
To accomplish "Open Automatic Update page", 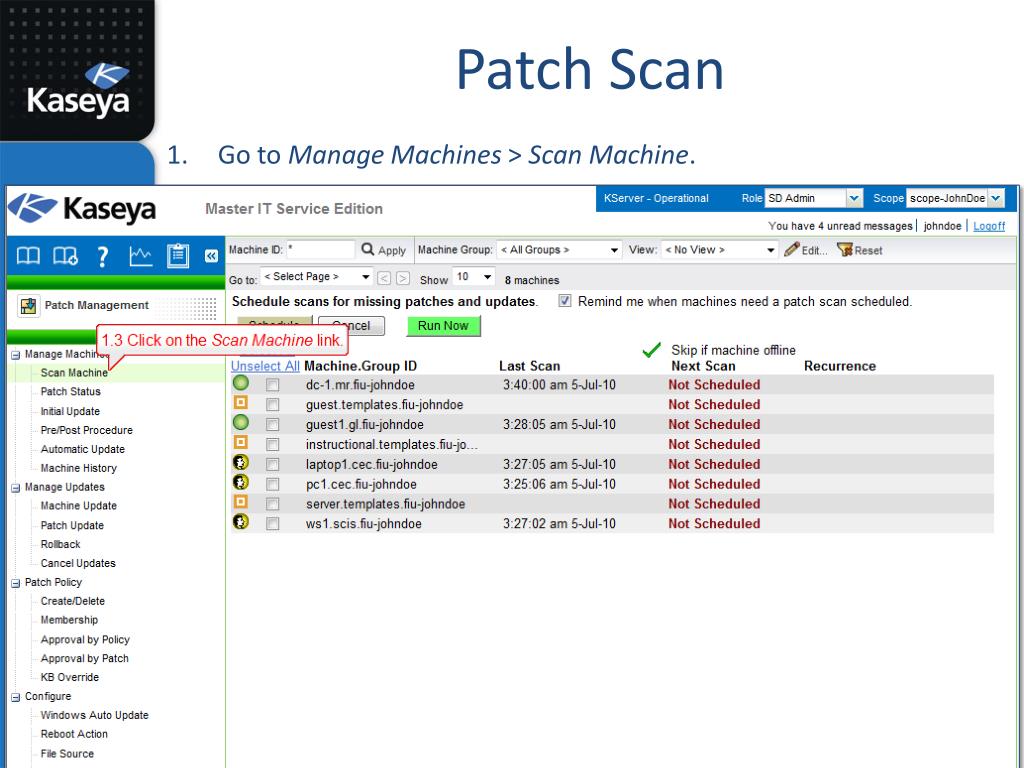I will [82, 449].
